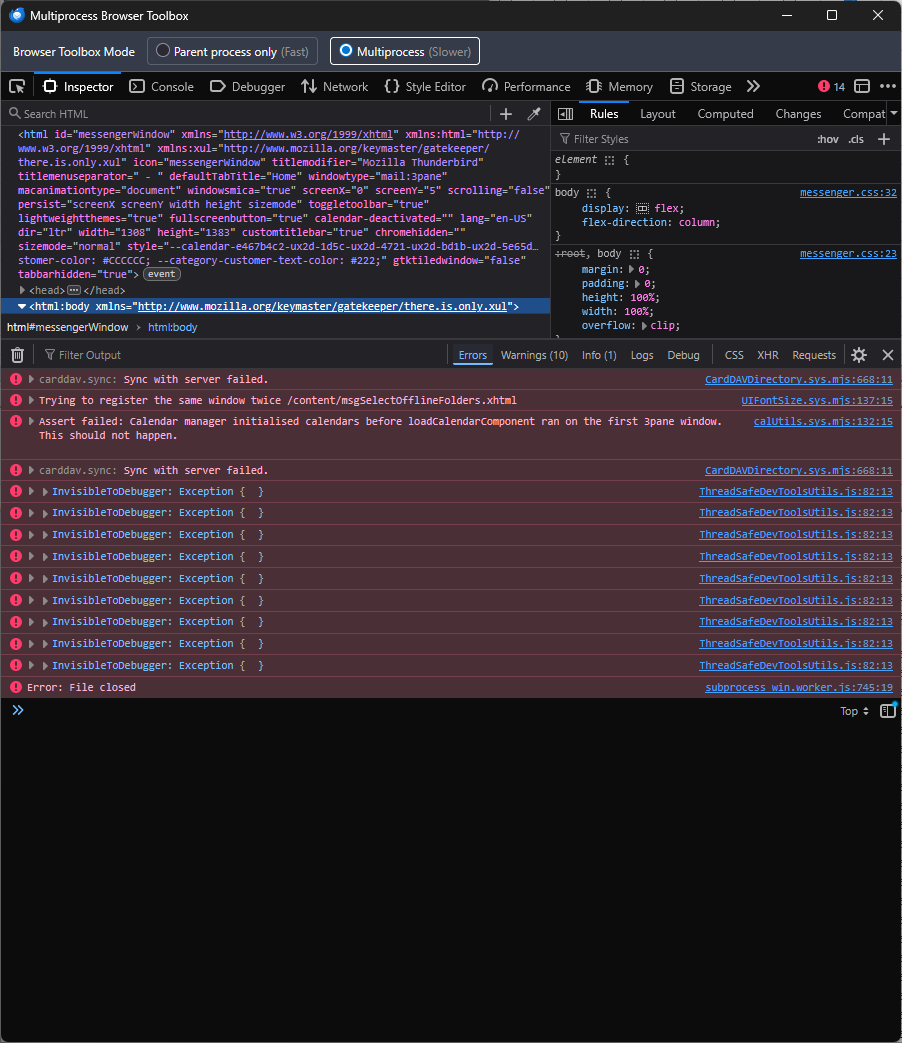
Task: Click the Search HTML input field
Action: click(250, 114)
